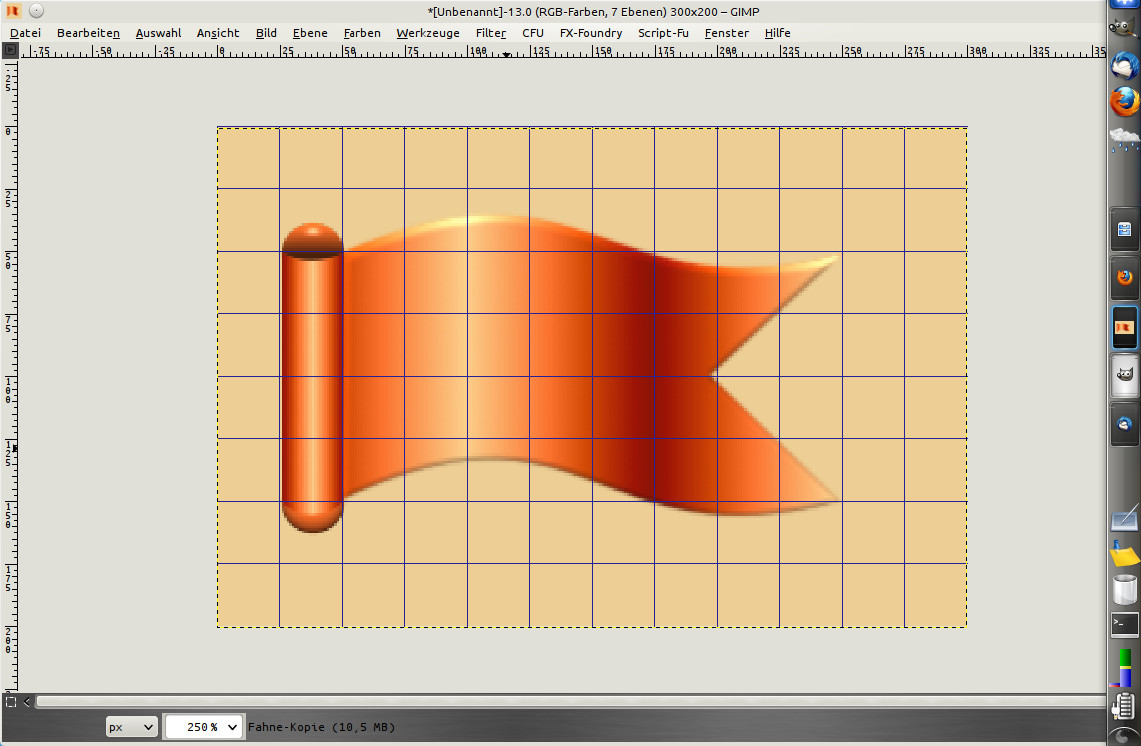Click the horizontal scrollbar left arrow

coord(27,702)
